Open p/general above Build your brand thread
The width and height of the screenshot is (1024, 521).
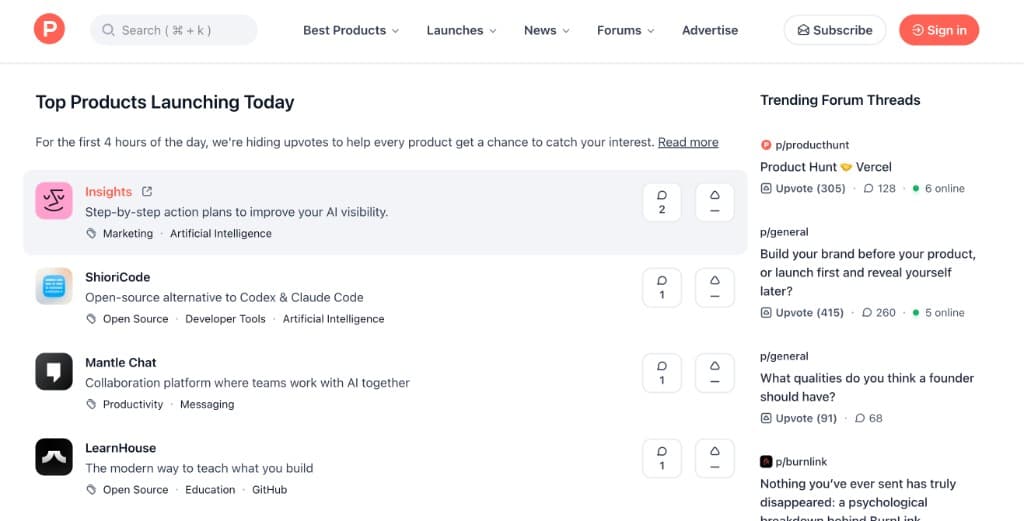(784, 232)
